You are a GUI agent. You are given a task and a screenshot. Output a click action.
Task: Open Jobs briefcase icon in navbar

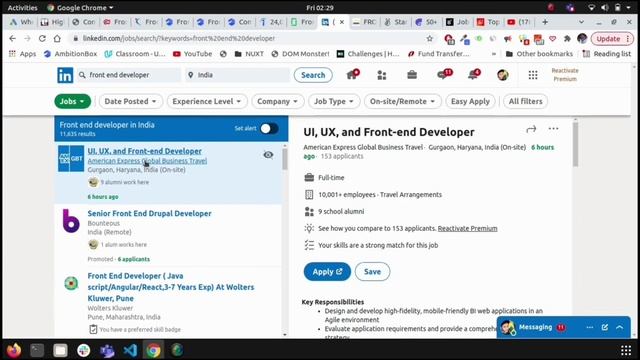412,75
